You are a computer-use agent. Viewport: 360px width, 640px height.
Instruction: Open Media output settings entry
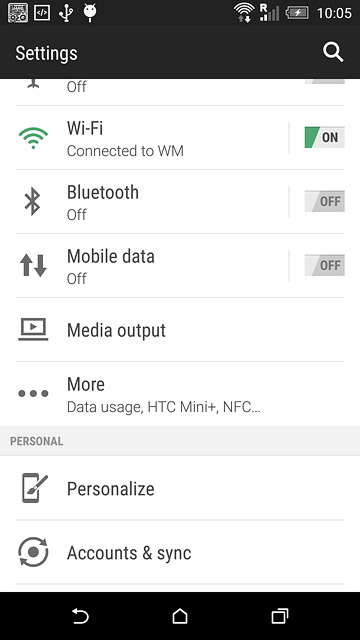[x=180, y=330]
